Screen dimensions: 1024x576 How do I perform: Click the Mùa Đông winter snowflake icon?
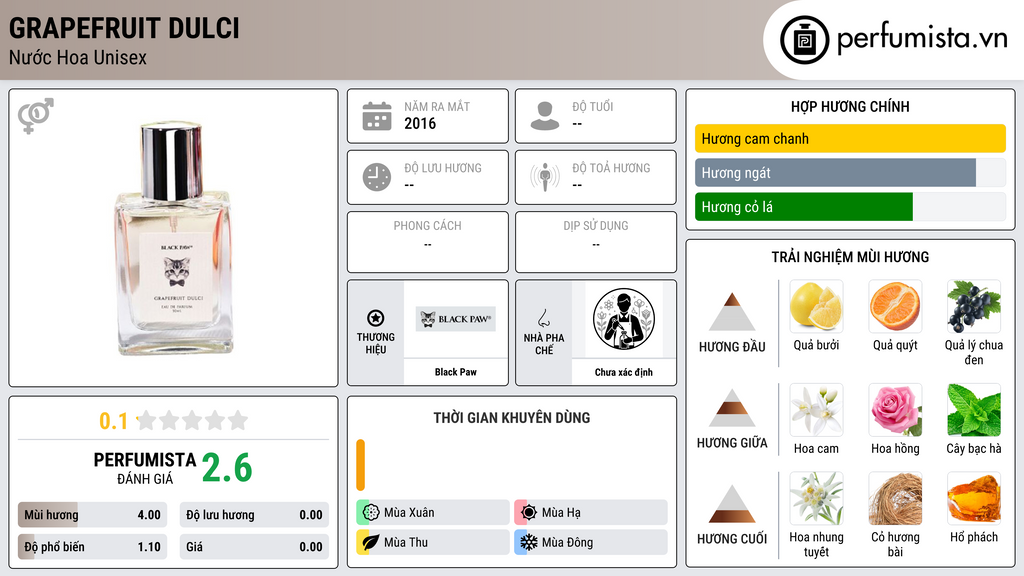pyautogui.click(x=529, y=542)
